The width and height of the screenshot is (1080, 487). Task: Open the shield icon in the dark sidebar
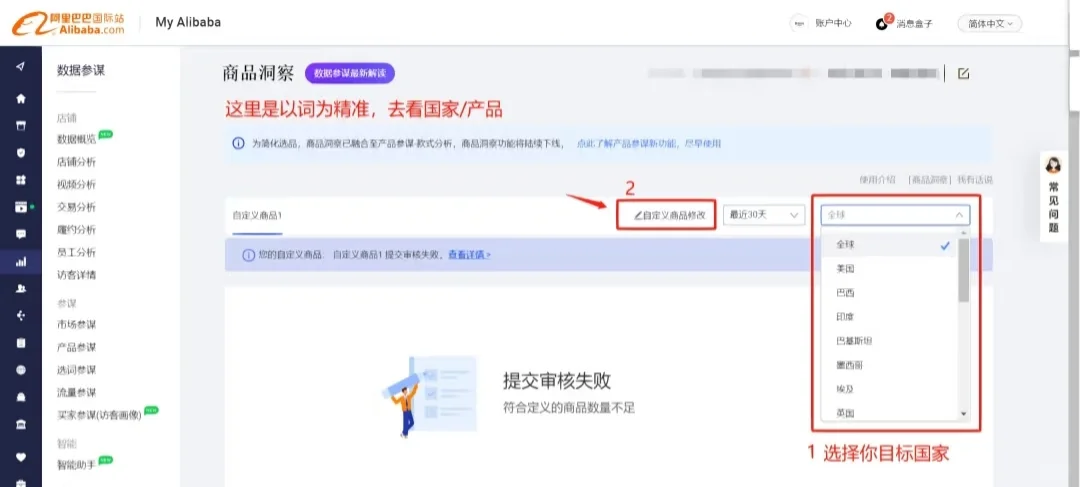[21, 153]
